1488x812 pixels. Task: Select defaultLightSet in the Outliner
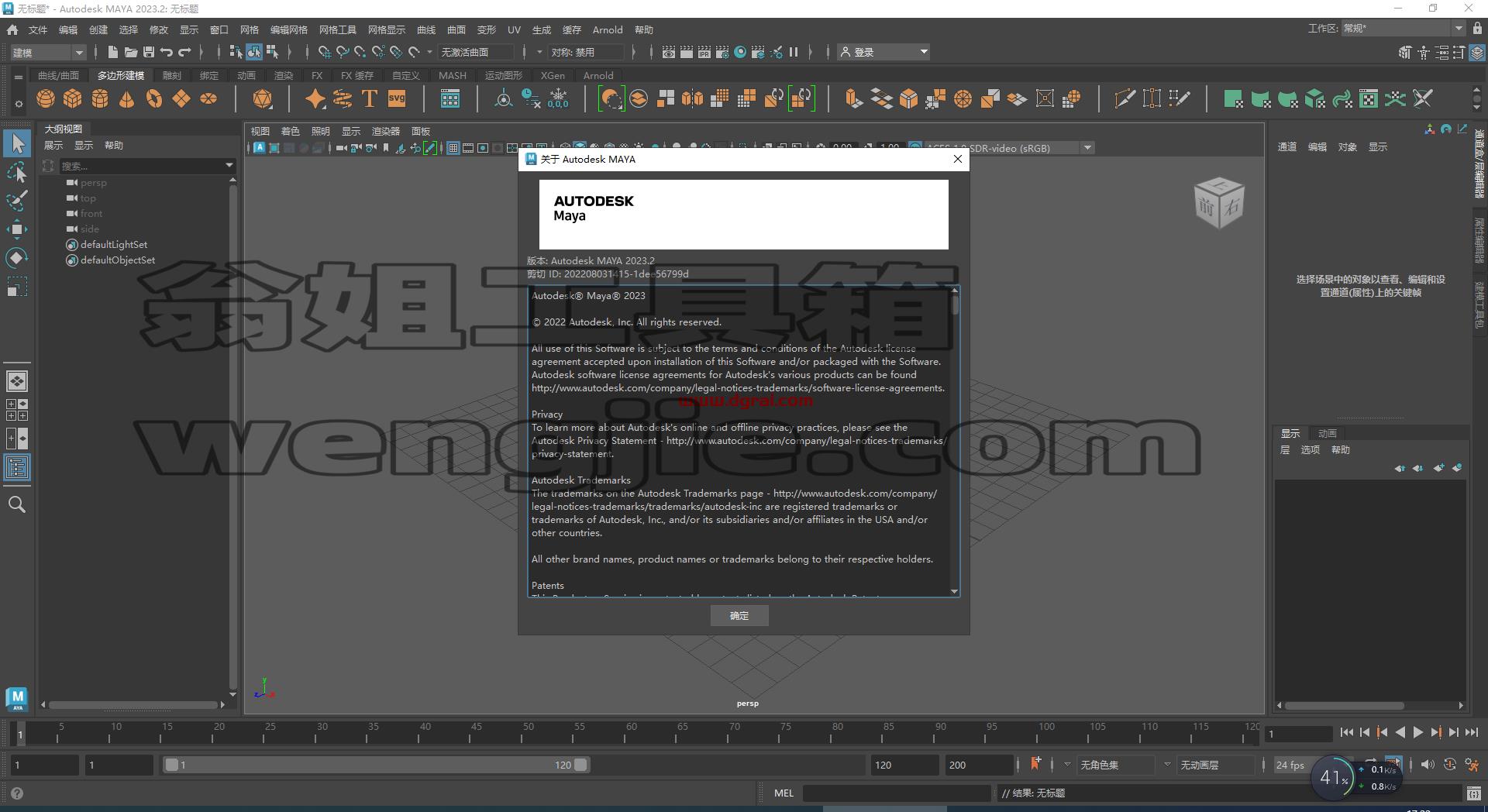tap(114, 244)
